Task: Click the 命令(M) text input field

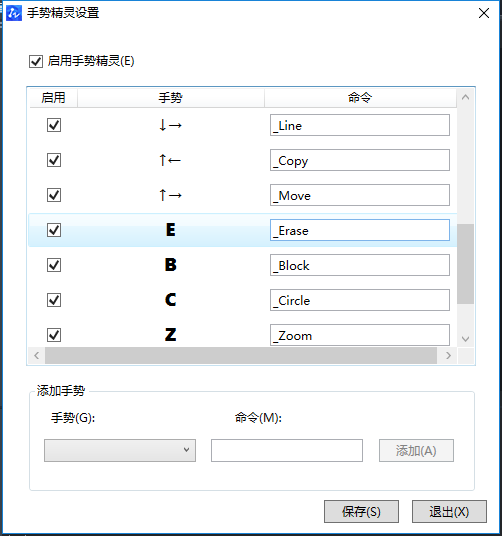Action: (287, 451)
